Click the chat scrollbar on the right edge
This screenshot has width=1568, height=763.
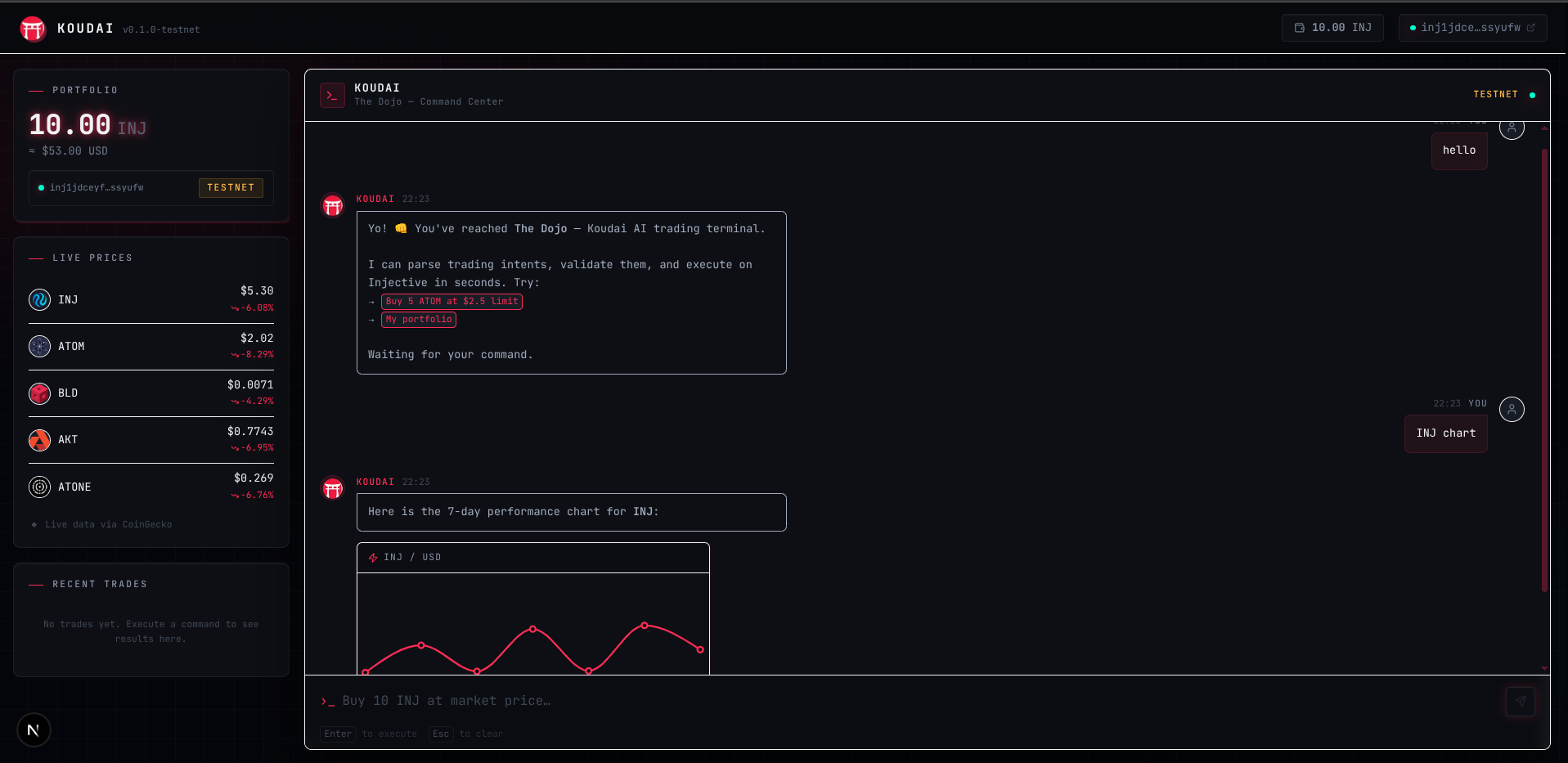pyautogui.click(x=1544, y=370)
